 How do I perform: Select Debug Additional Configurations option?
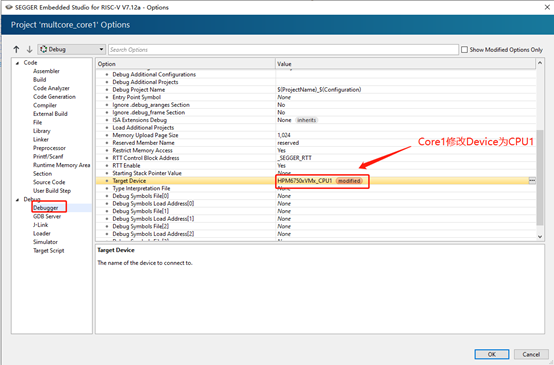click(x=154, y=74)
